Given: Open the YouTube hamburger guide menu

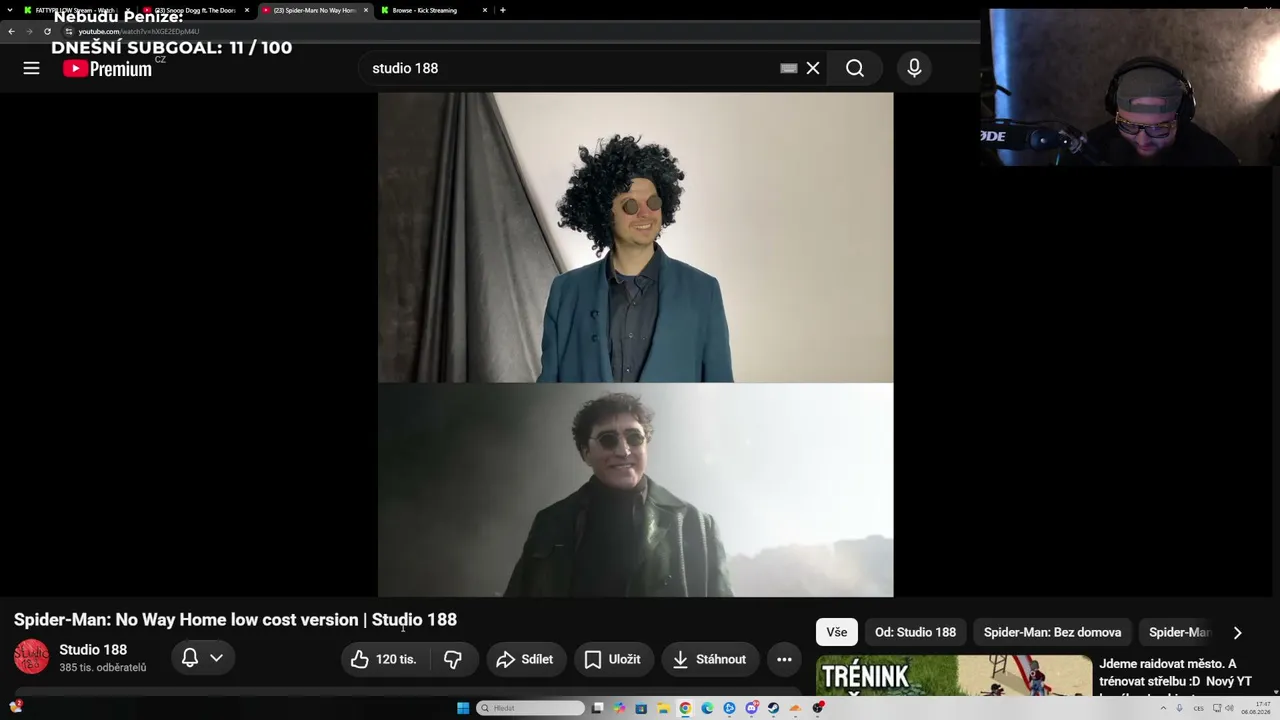Looking at the screenshot, I should (31, 68).
